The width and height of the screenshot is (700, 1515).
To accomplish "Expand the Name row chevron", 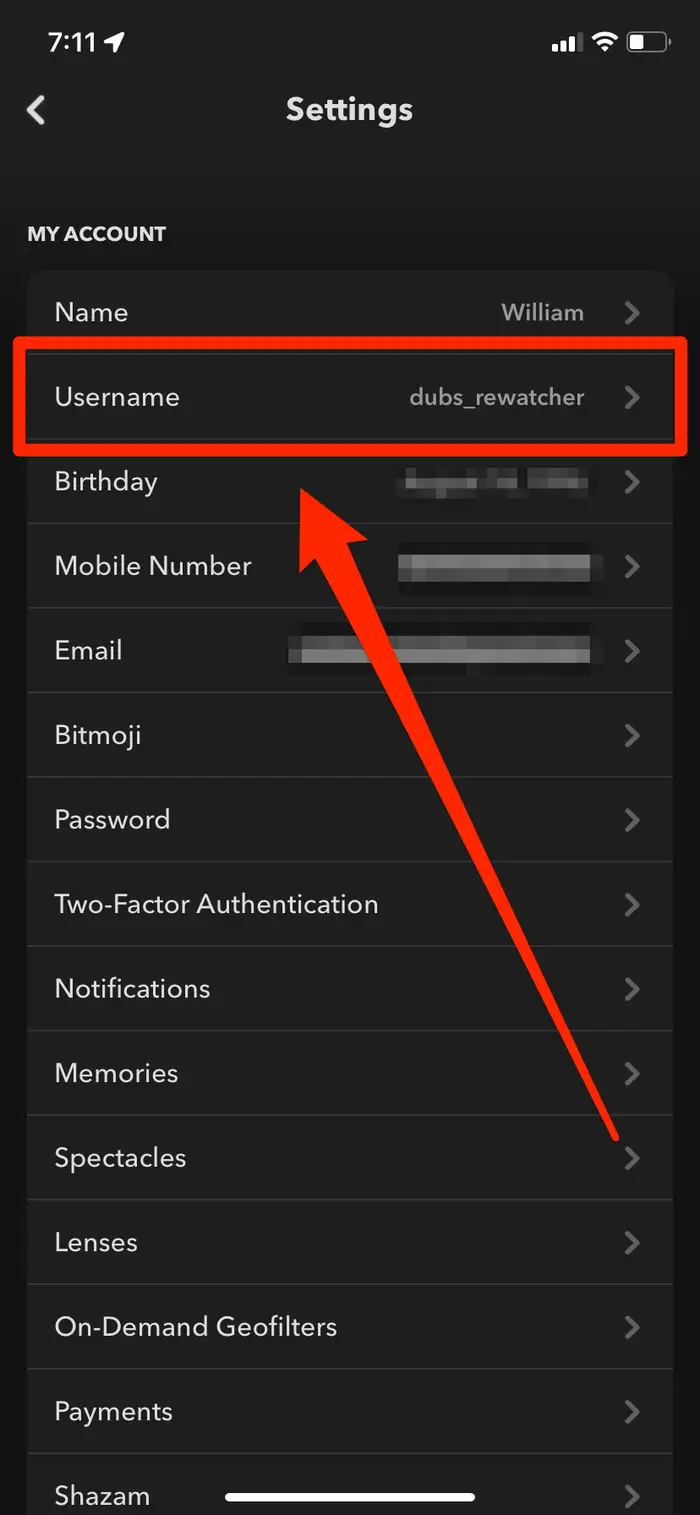I will click(632, 312).
